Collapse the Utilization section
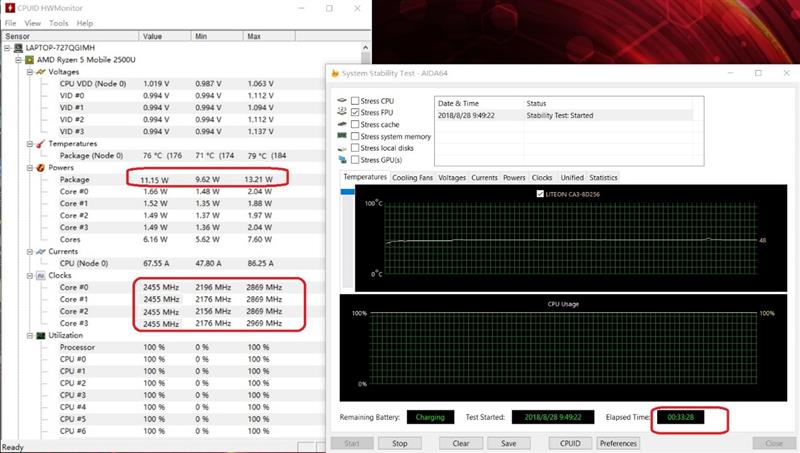The height and width of the screenshot is (453, 800). click(30, 336)
